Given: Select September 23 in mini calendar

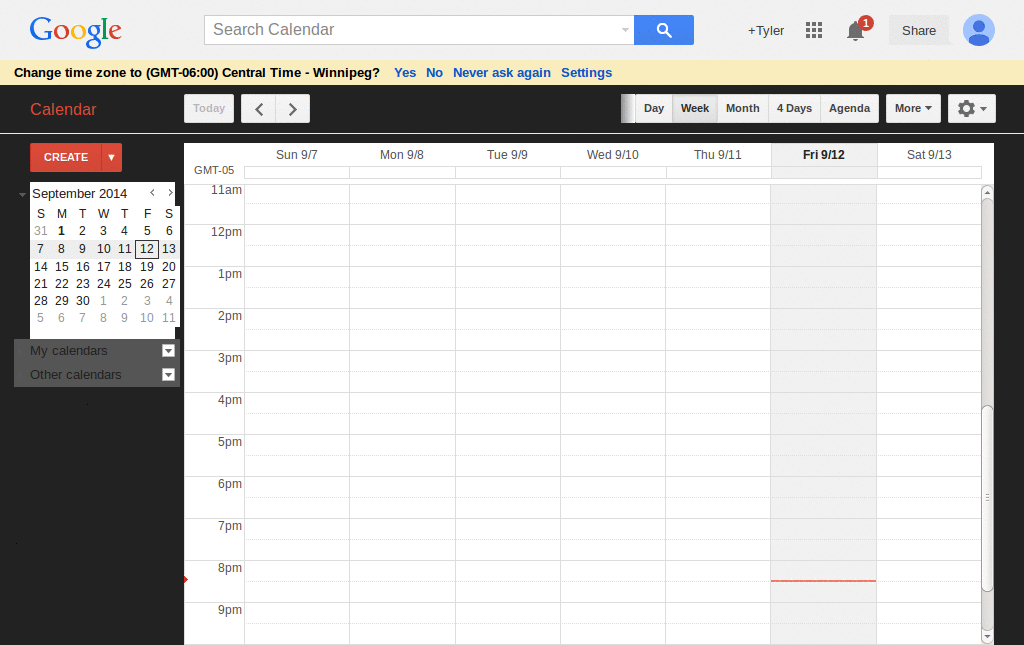Looking at the screenshot, I should tap(82, 284).
